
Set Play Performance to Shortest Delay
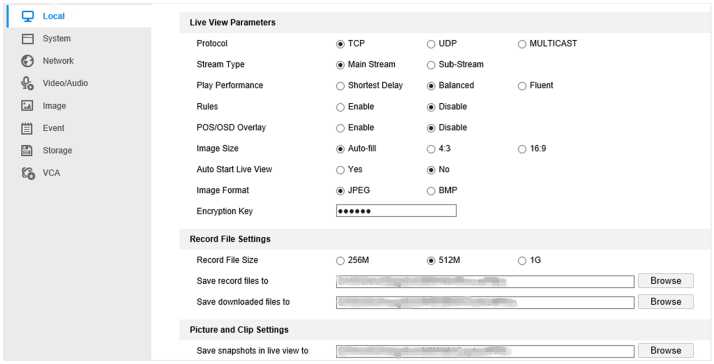340,86
